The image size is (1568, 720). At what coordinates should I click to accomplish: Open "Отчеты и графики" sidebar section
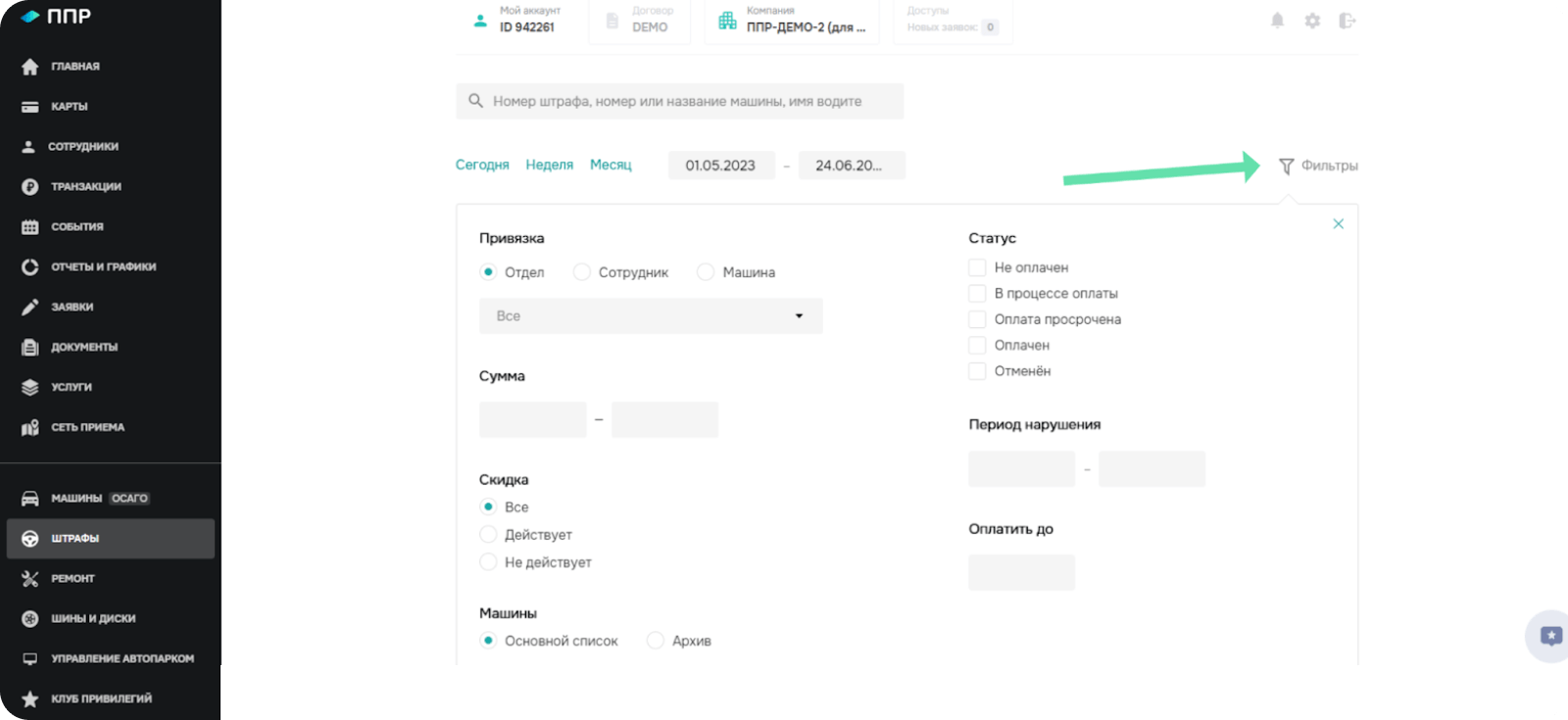point(103,266)
